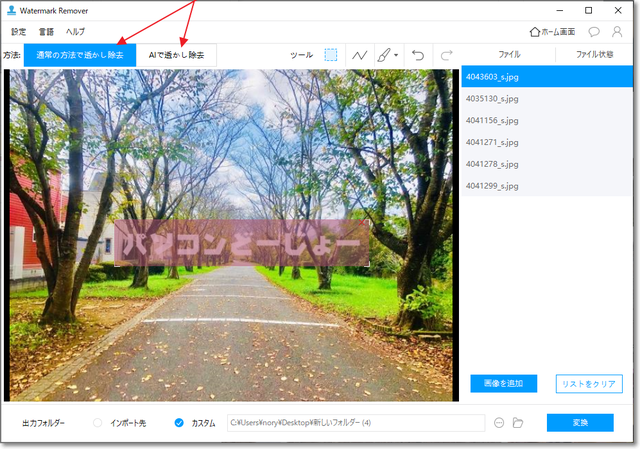Open the output folder icon
640x449 pixels.
(518, 423)
